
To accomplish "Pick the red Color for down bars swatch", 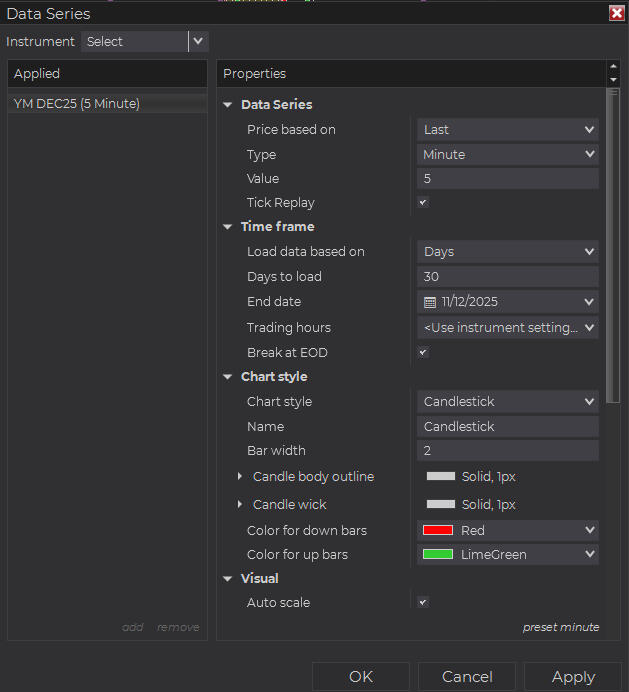I will click(438, 530).
